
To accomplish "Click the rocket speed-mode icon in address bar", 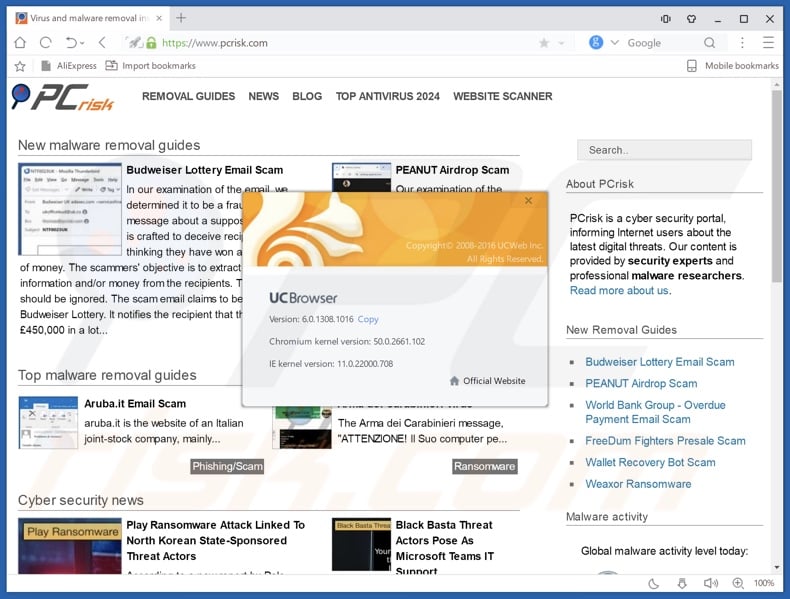I will pyautogui.click(x=135, y=43).
